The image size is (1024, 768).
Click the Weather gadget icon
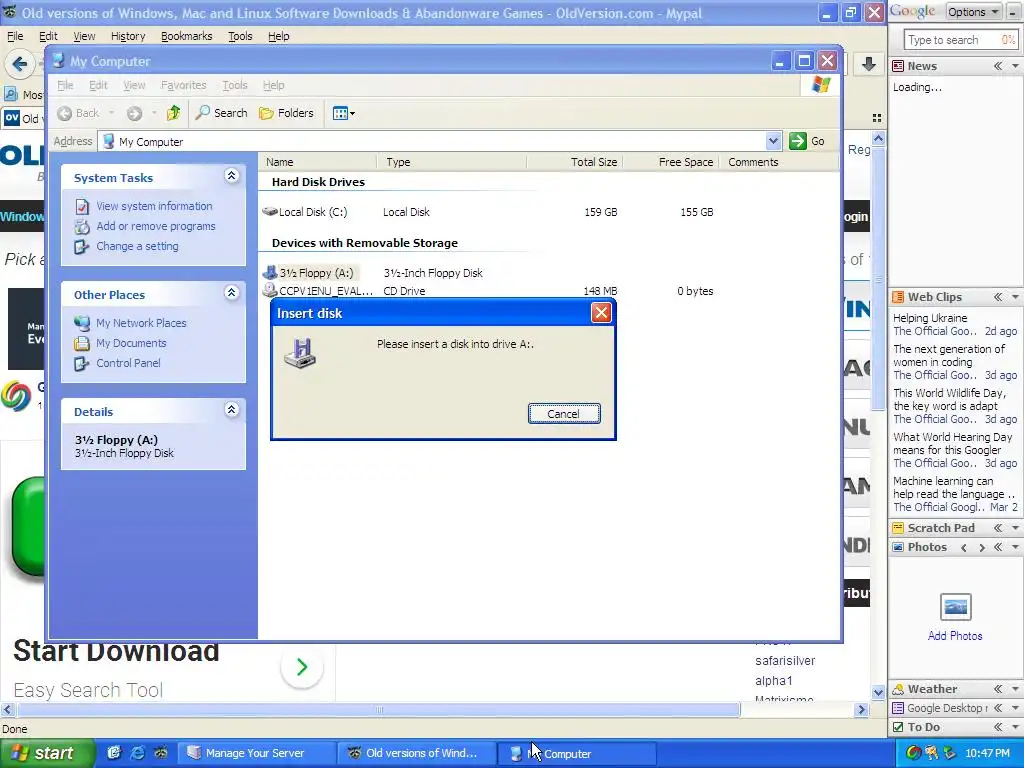(899, 689)
